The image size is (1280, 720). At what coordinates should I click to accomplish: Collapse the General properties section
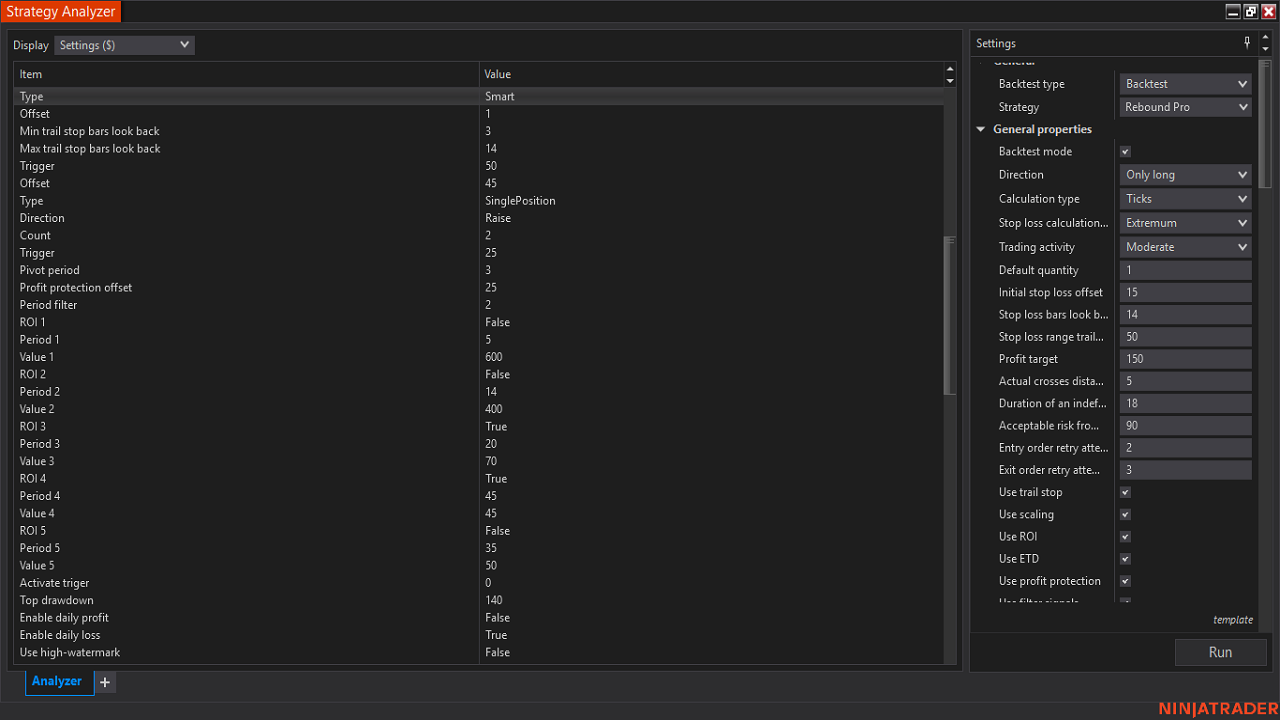(981, 129)
